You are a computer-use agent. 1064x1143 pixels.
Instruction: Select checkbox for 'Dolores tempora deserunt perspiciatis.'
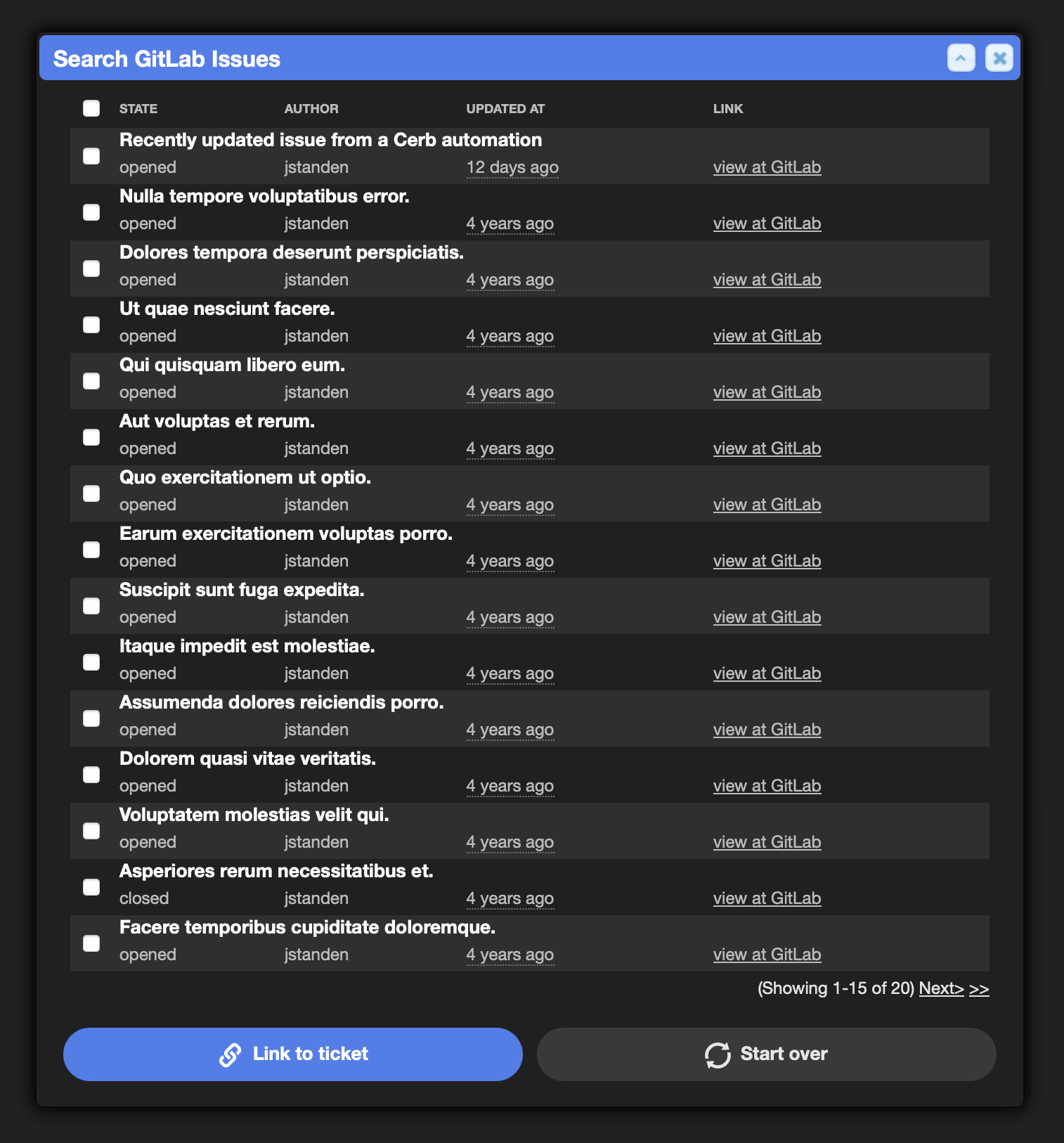pyautogui.click(x=91, y=269)
